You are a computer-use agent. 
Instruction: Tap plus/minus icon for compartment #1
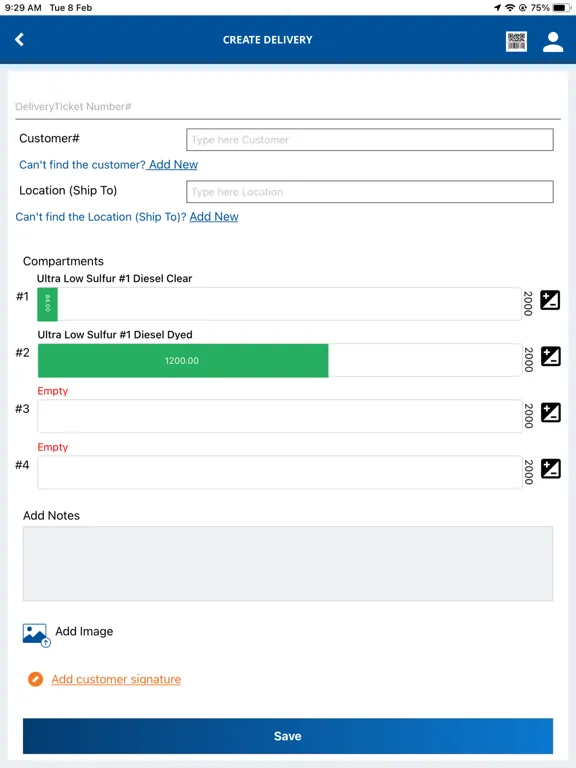tap(550, 300)
